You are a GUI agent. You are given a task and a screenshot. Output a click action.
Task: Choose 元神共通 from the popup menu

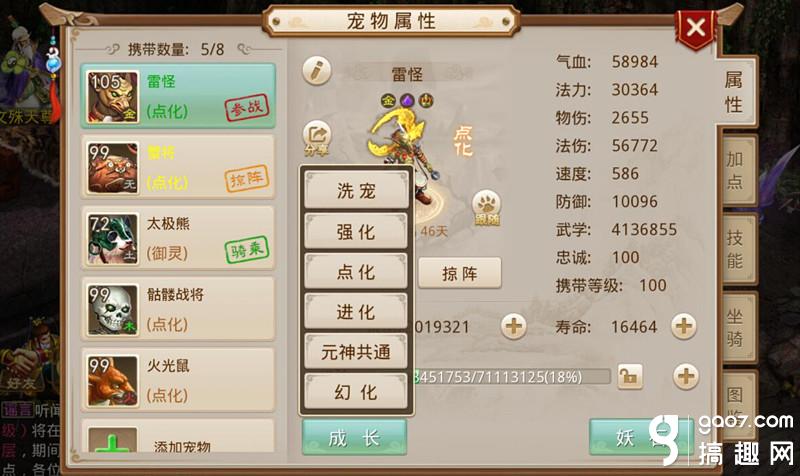356,351
